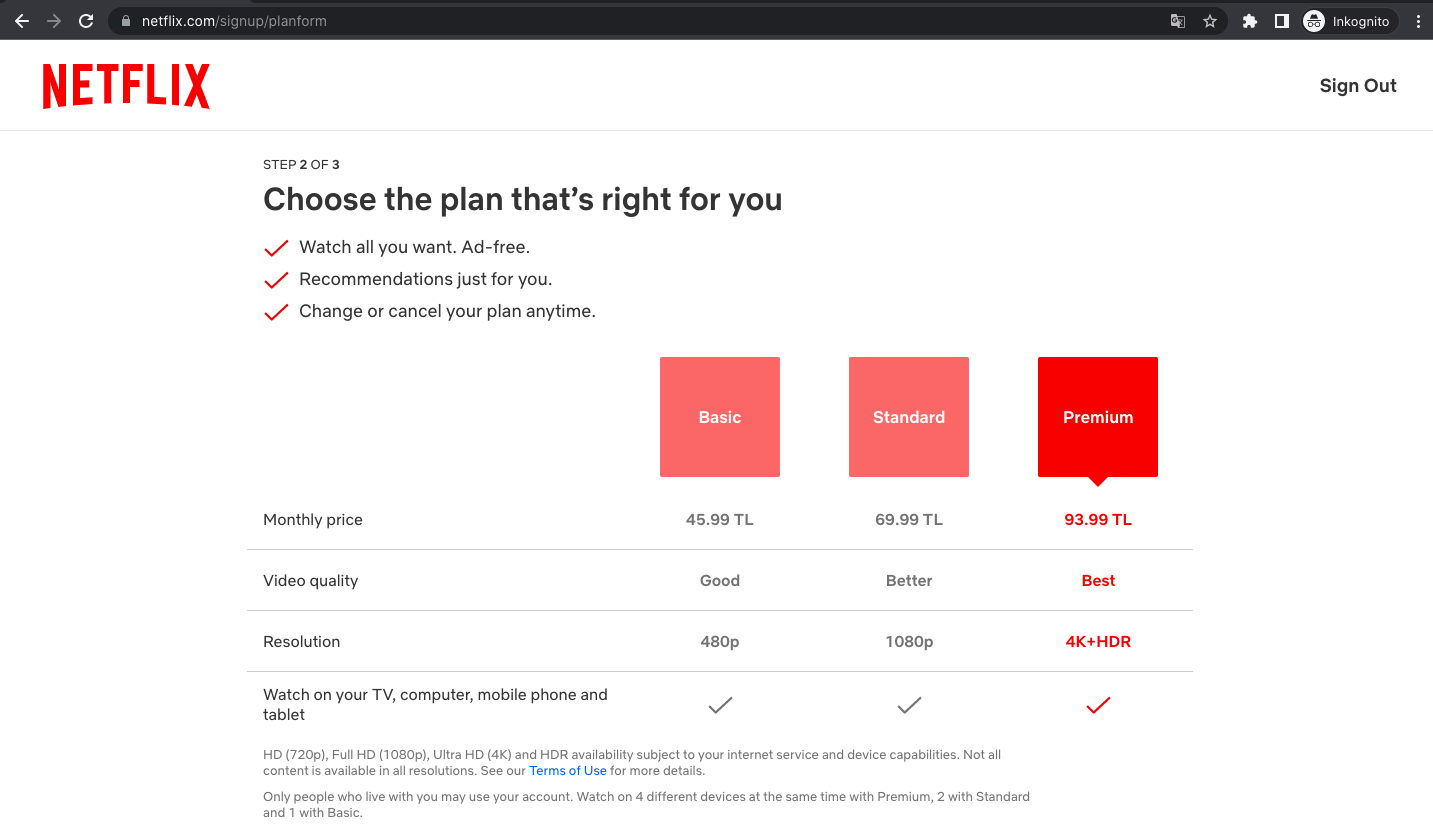Screen dimensions: 1433x840
Task: Click the Standard 1080p resolution cell
Action: [x=909, y=642]
